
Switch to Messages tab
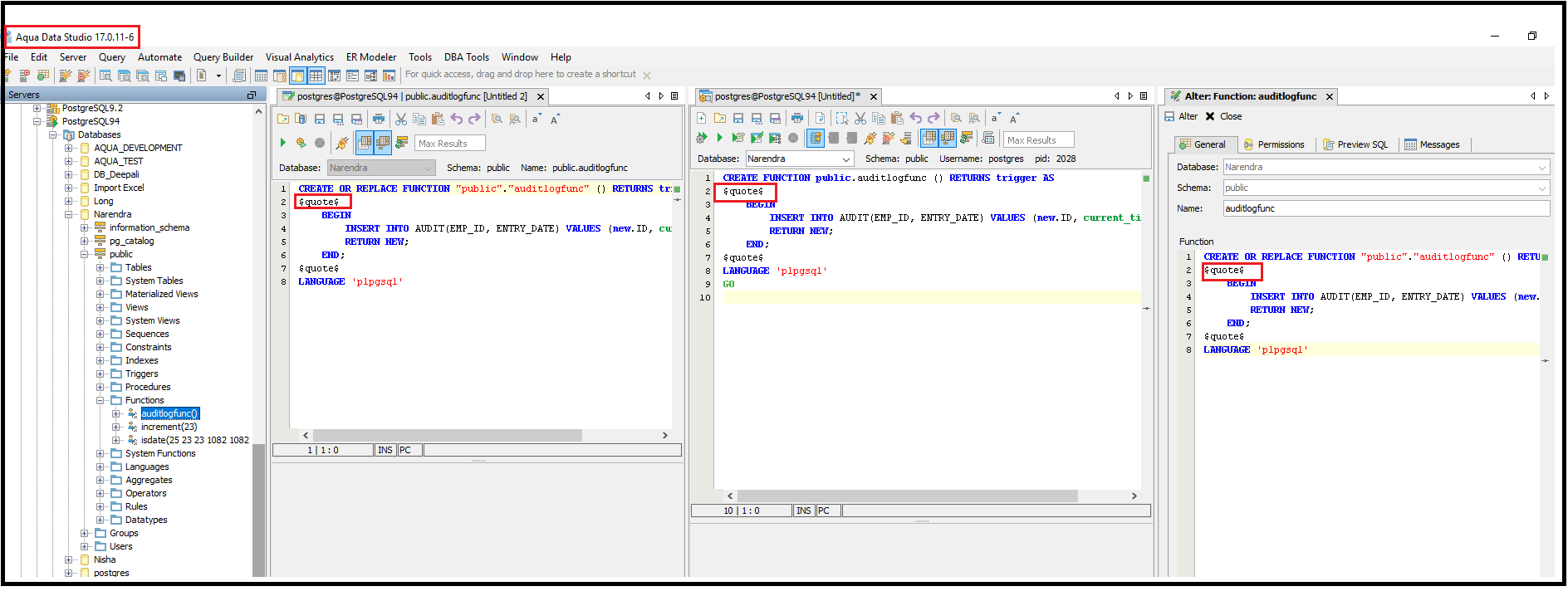pyautogui.click(x=1432, y=144)
